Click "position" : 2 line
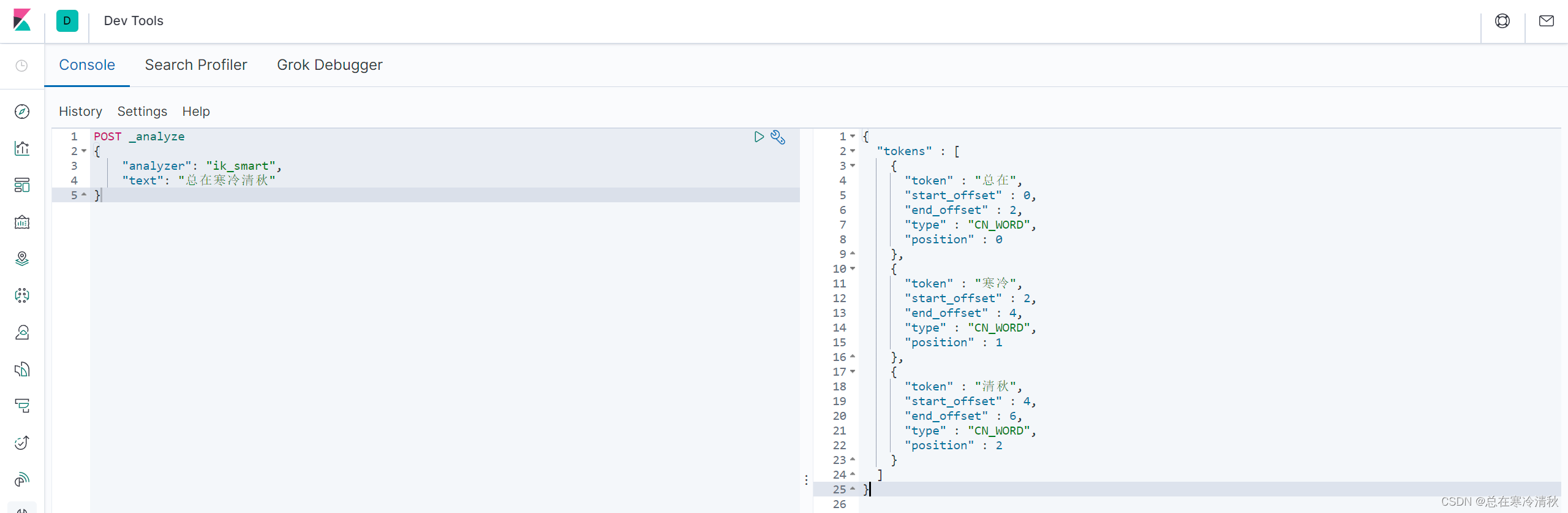The height and width of the screenshot is (513, 1568). coord(953,445)
